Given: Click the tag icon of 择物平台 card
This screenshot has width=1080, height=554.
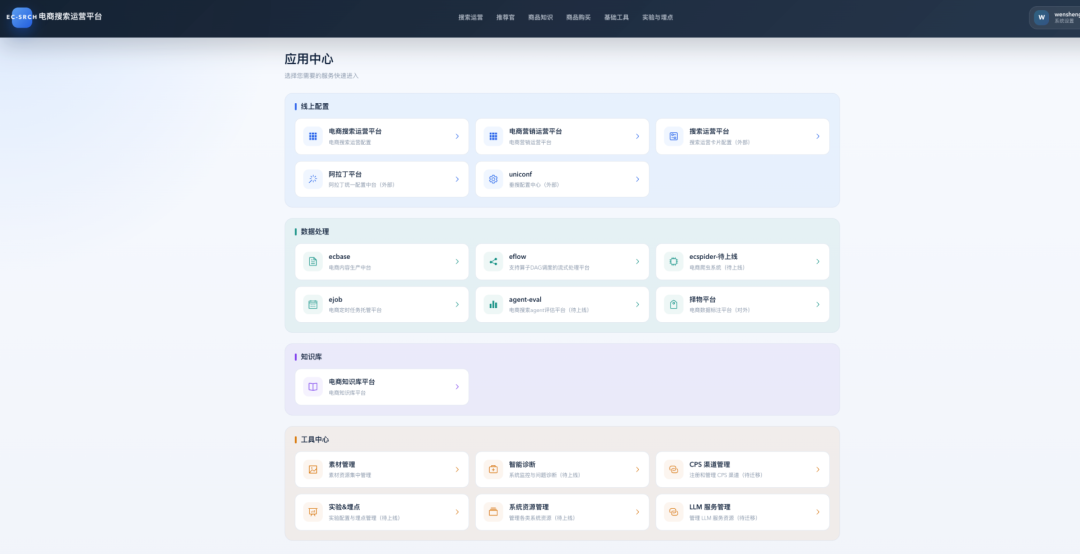Looking at the screenshot, I should click(674, 305).
